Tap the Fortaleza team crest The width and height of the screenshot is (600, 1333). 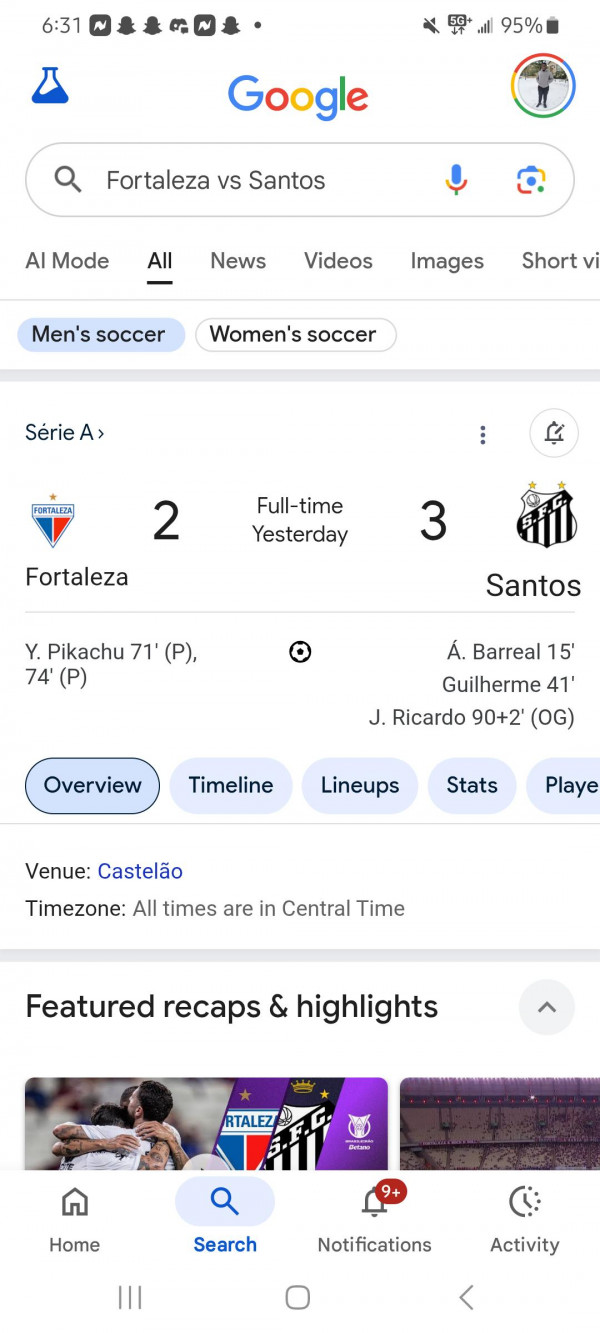[53, 521]
